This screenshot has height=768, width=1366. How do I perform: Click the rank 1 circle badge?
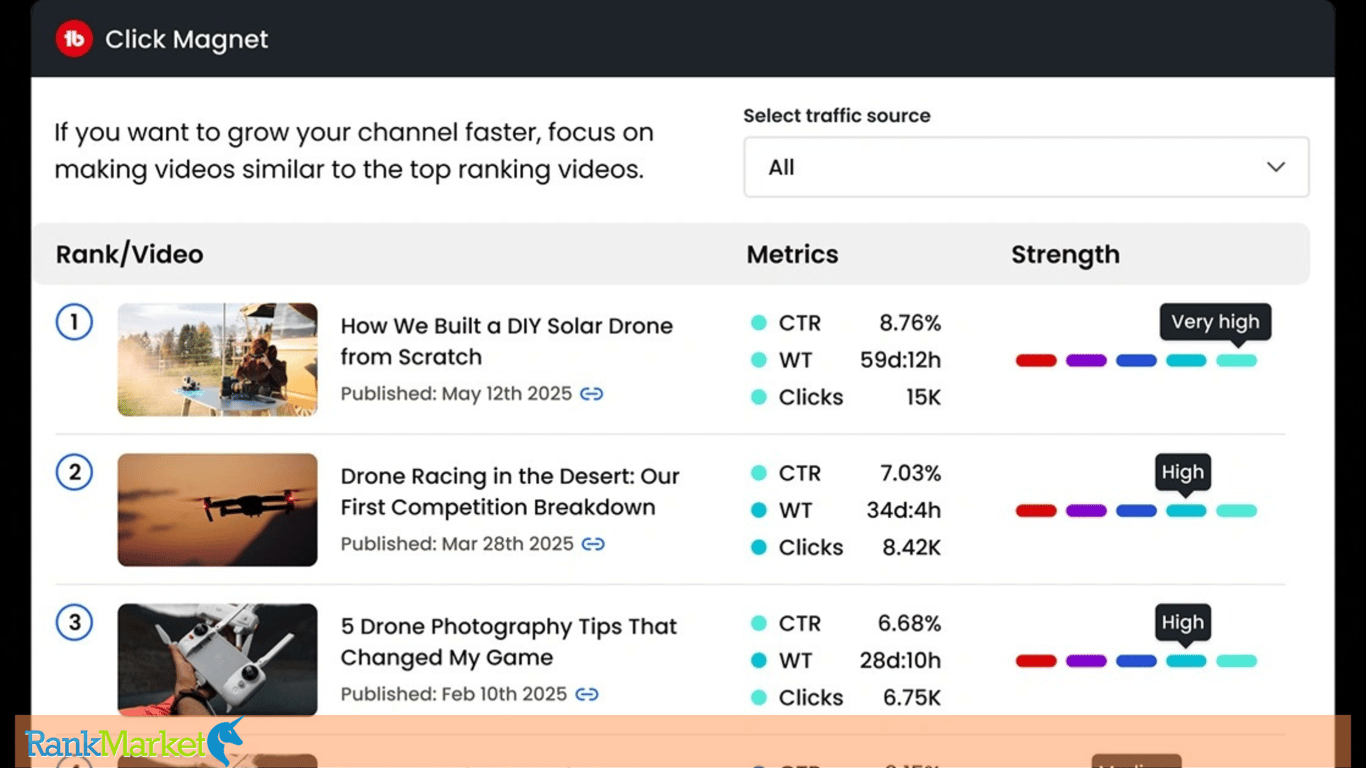tap(74, 322)
